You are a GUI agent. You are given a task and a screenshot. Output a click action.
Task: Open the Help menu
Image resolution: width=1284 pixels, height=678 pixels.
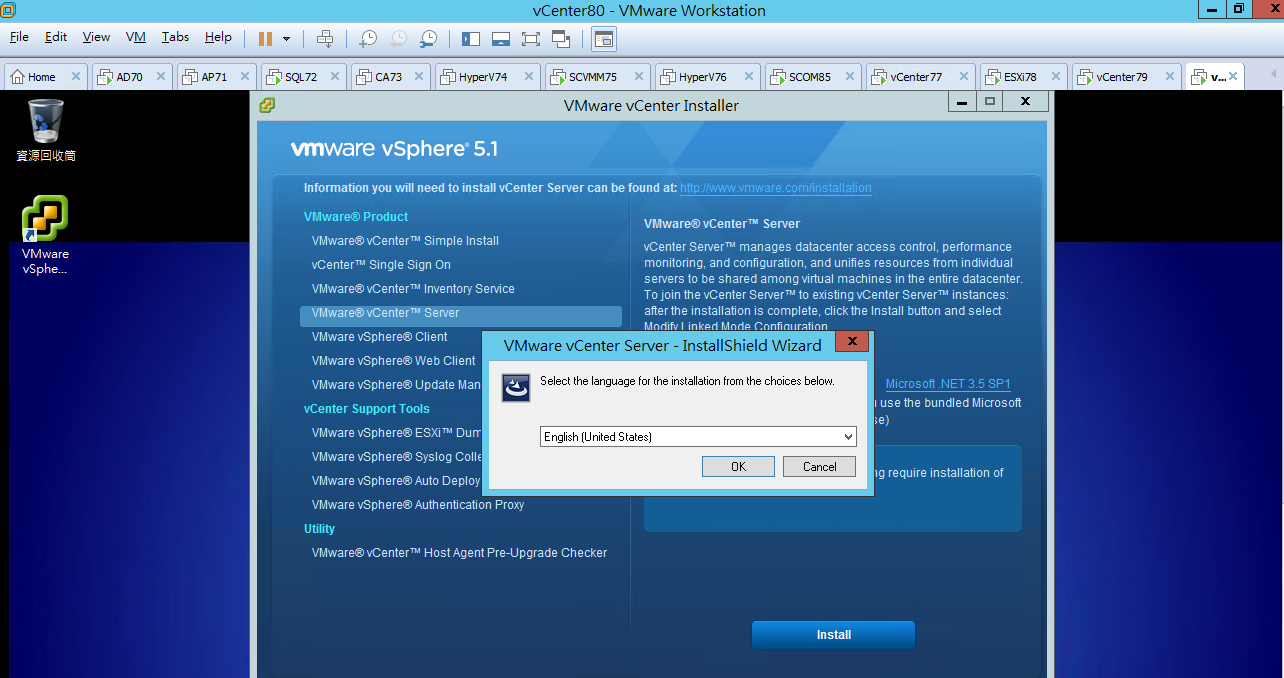coord(218,37)
